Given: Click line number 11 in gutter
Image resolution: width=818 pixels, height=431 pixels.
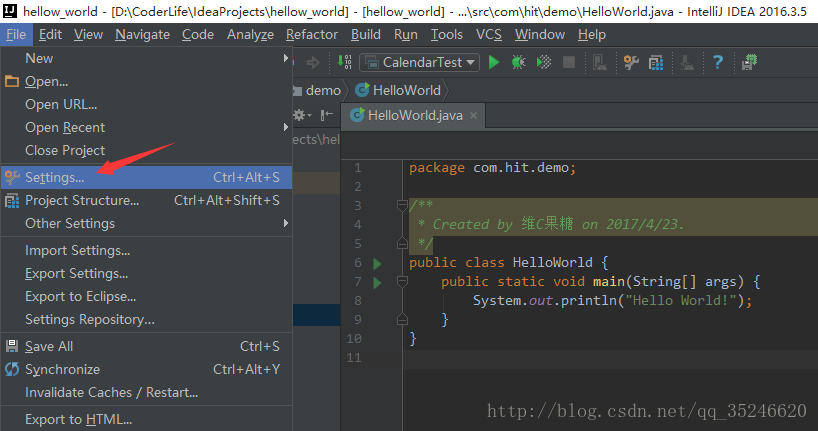Looking at the screenshot, I should (x=354, y=358).
